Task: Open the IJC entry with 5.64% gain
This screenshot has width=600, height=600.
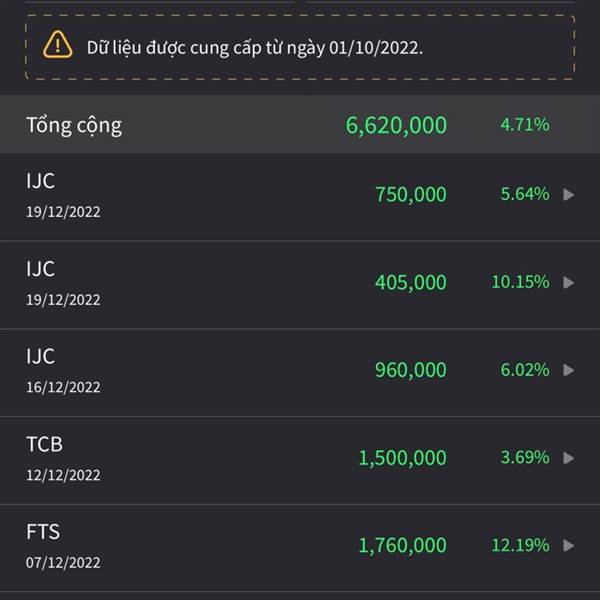Action: pos(300,197)
